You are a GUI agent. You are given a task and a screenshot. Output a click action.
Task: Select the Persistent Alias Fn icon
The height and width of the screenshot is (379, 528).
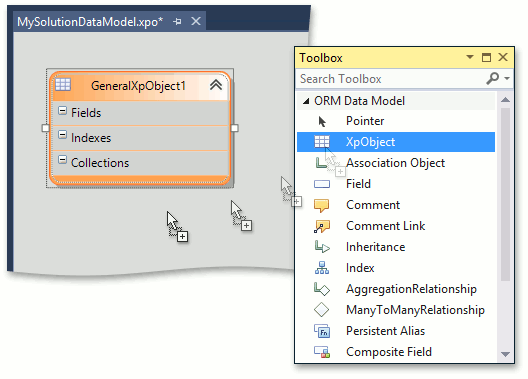pyautogui.click(x=322, y=331)
